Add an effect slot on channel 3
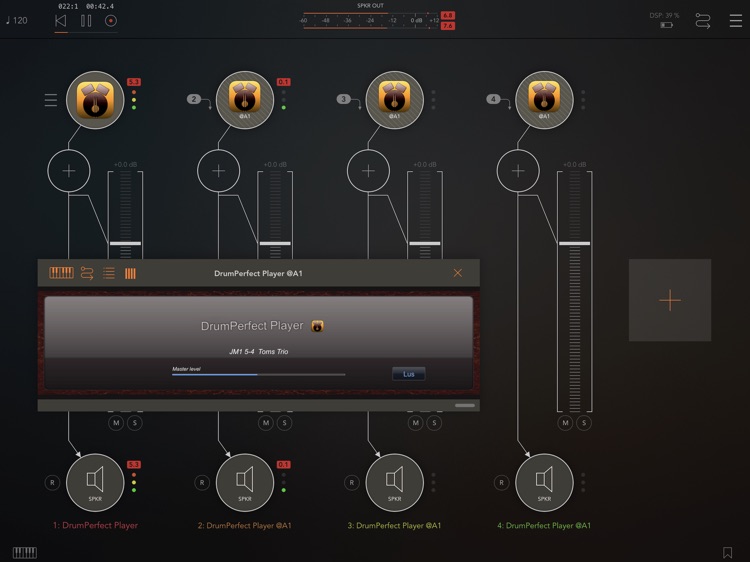This screenshot has width=750, height=562. [x=368, y=171]
